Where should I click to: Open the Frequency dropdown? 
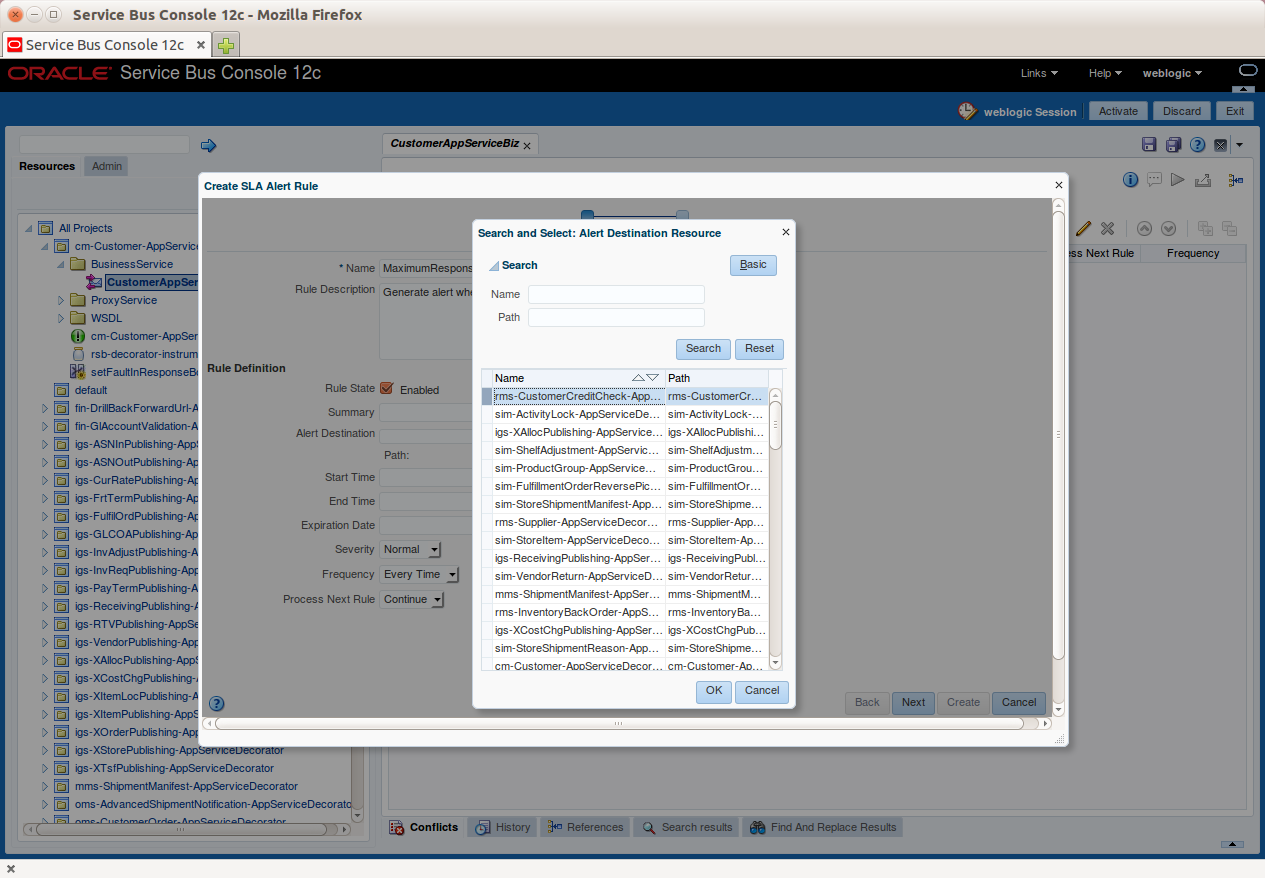click(420, 574)
